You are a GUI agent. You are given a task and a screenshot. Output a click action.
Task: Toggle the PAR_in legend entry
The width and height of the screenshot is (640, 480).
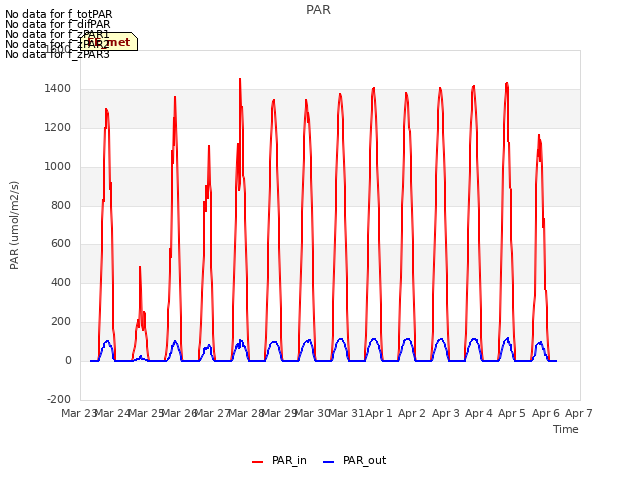279,461
